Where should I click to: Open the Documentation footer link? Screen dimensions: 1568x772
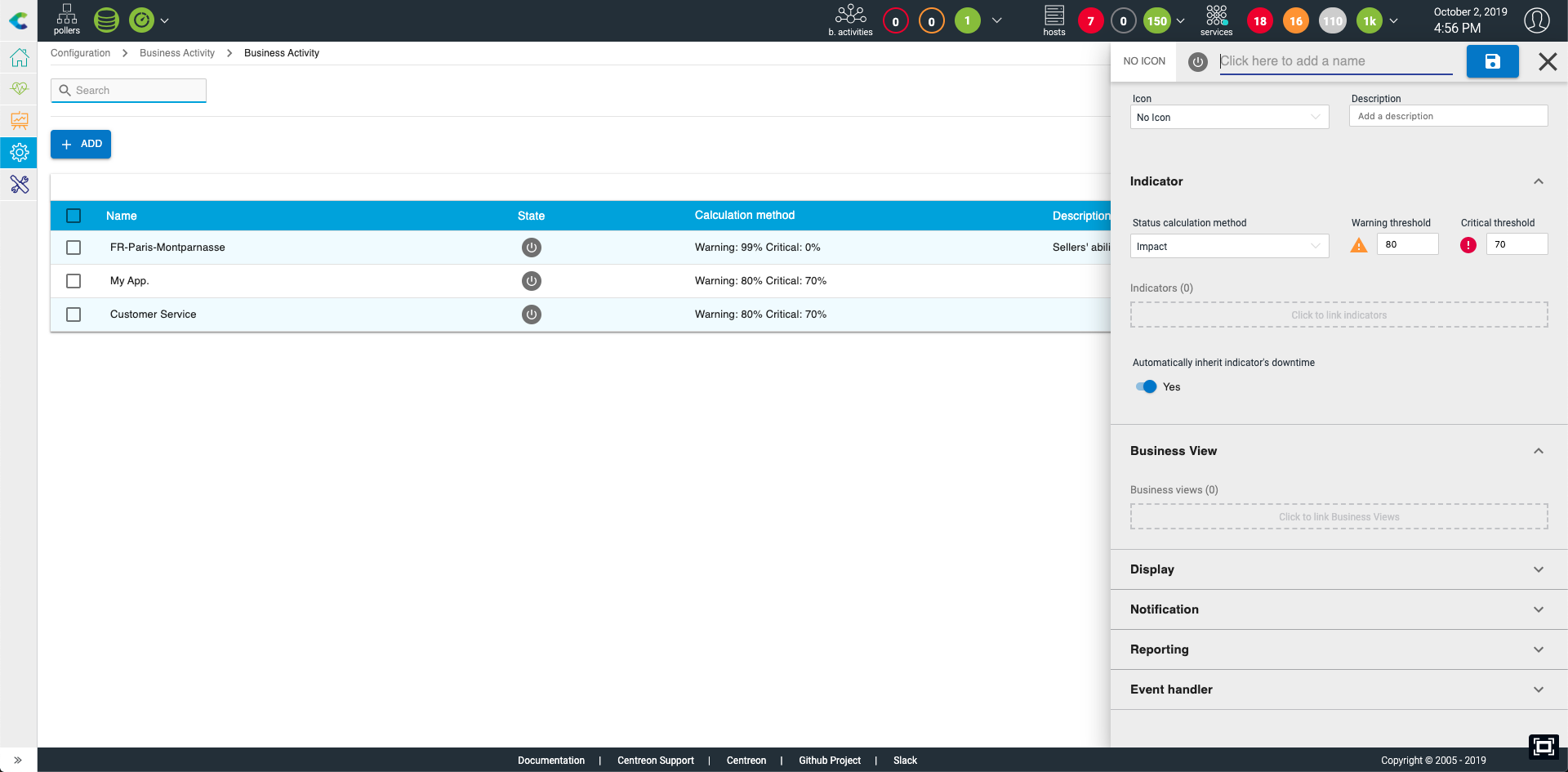pos(550,761)
